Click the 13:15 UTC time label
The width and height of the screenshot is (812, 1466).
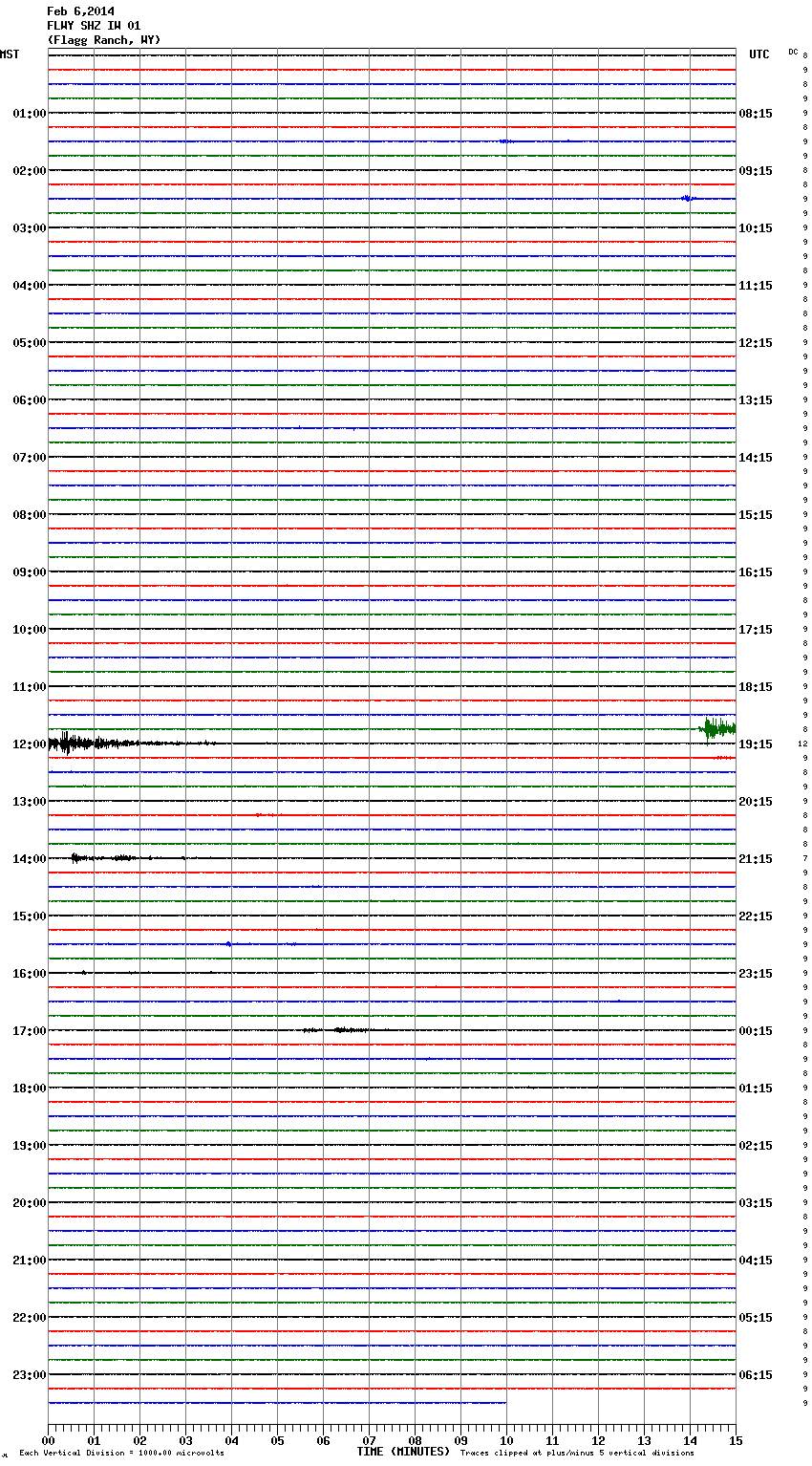(x=756, y=400)
